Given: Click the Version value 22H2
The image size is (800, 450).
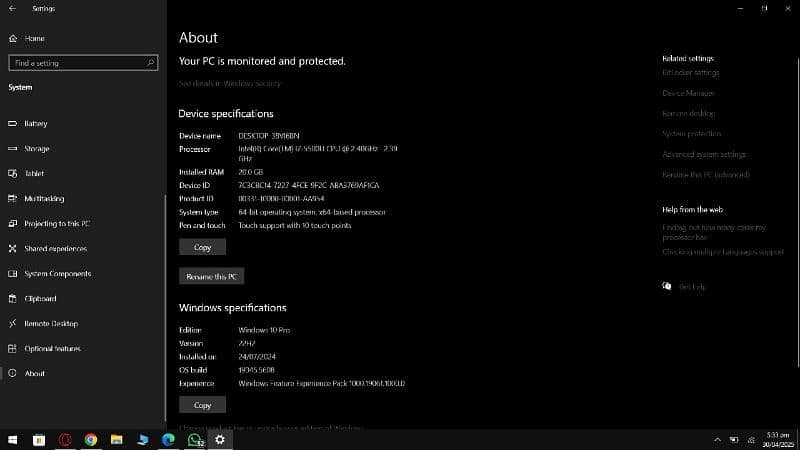Looking at the screenshot, I should pos(247,343).
